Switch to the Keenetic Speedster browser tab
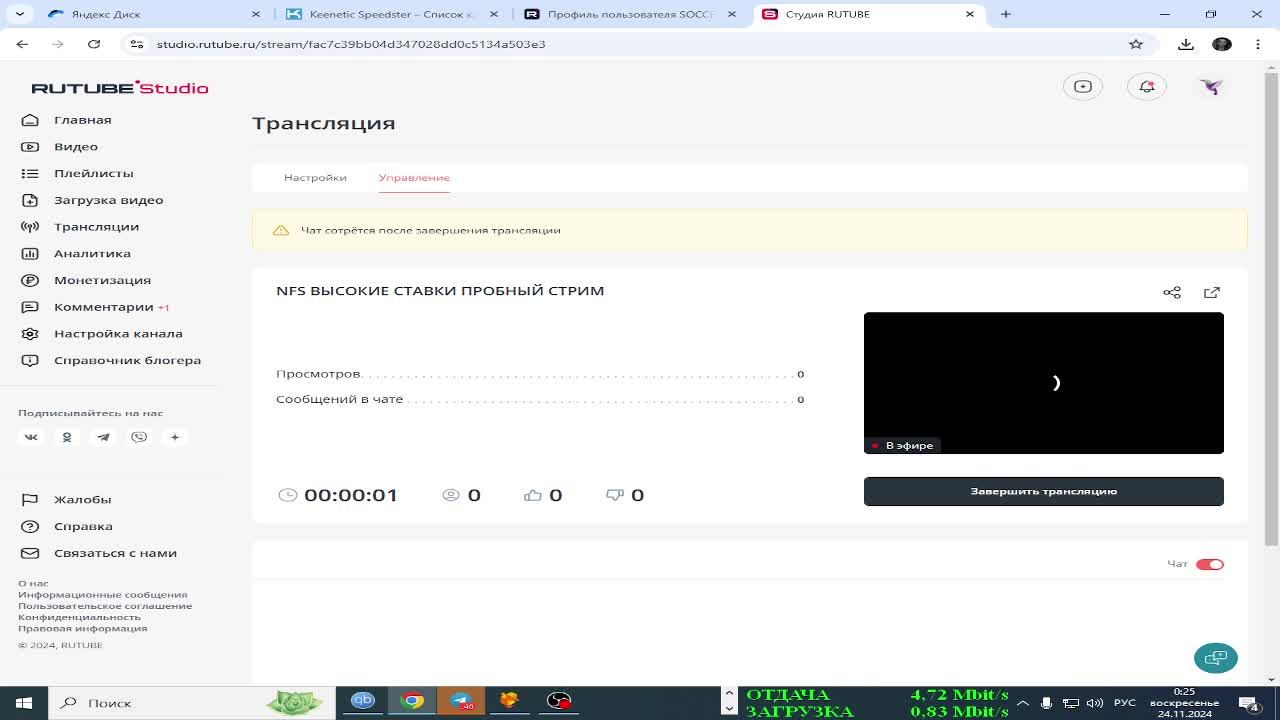 pos(392,14)
